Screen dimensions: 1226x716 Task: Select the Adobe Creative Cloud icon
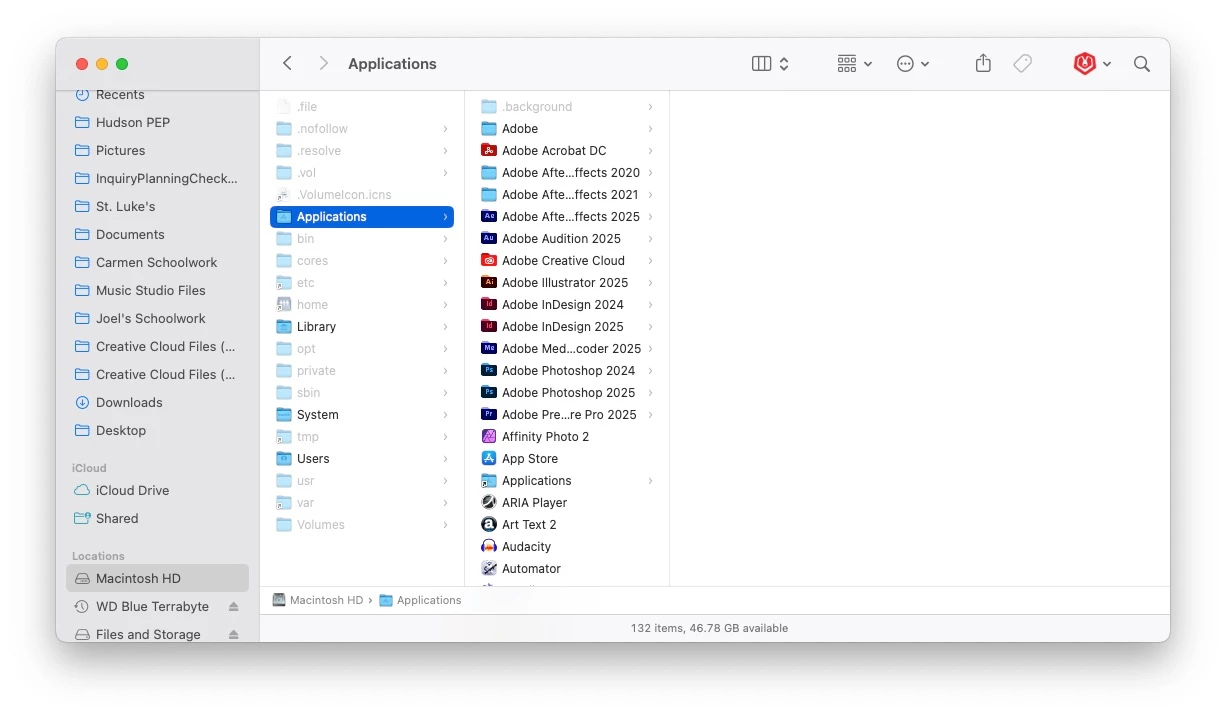click(x=489, y=260)
